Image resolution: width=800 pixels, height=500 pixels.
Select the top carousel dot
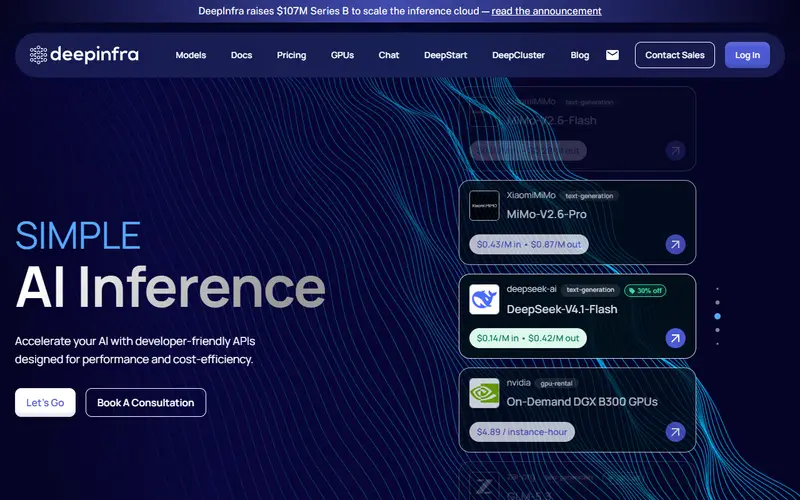[x=717, y=289]
